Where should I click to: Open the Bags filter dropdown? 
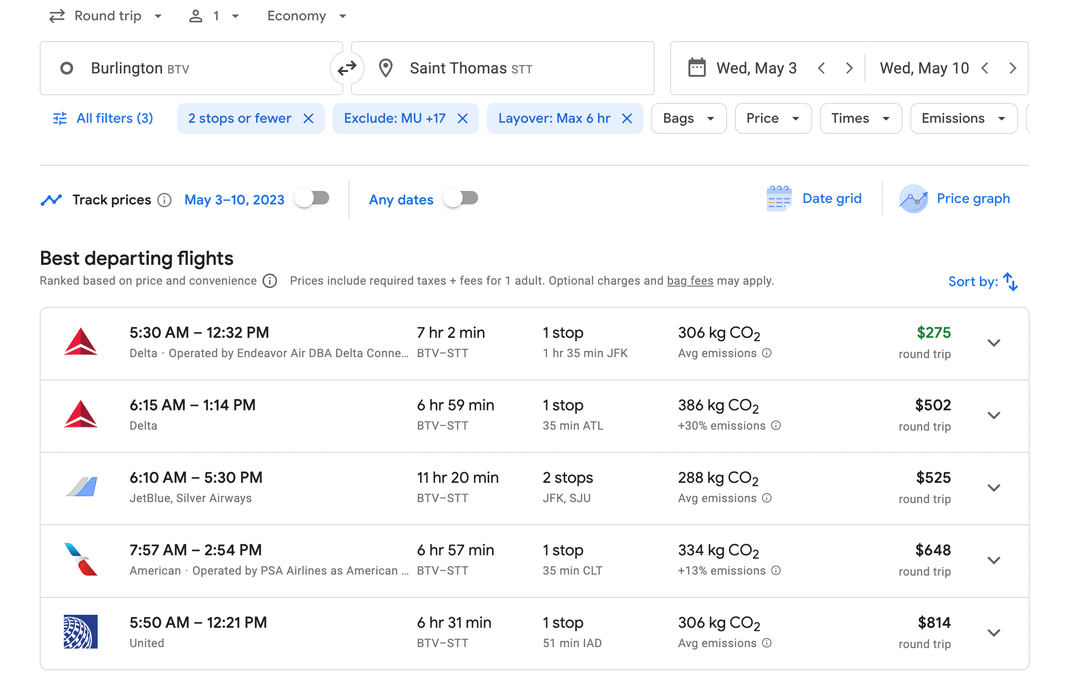(688, 118)
